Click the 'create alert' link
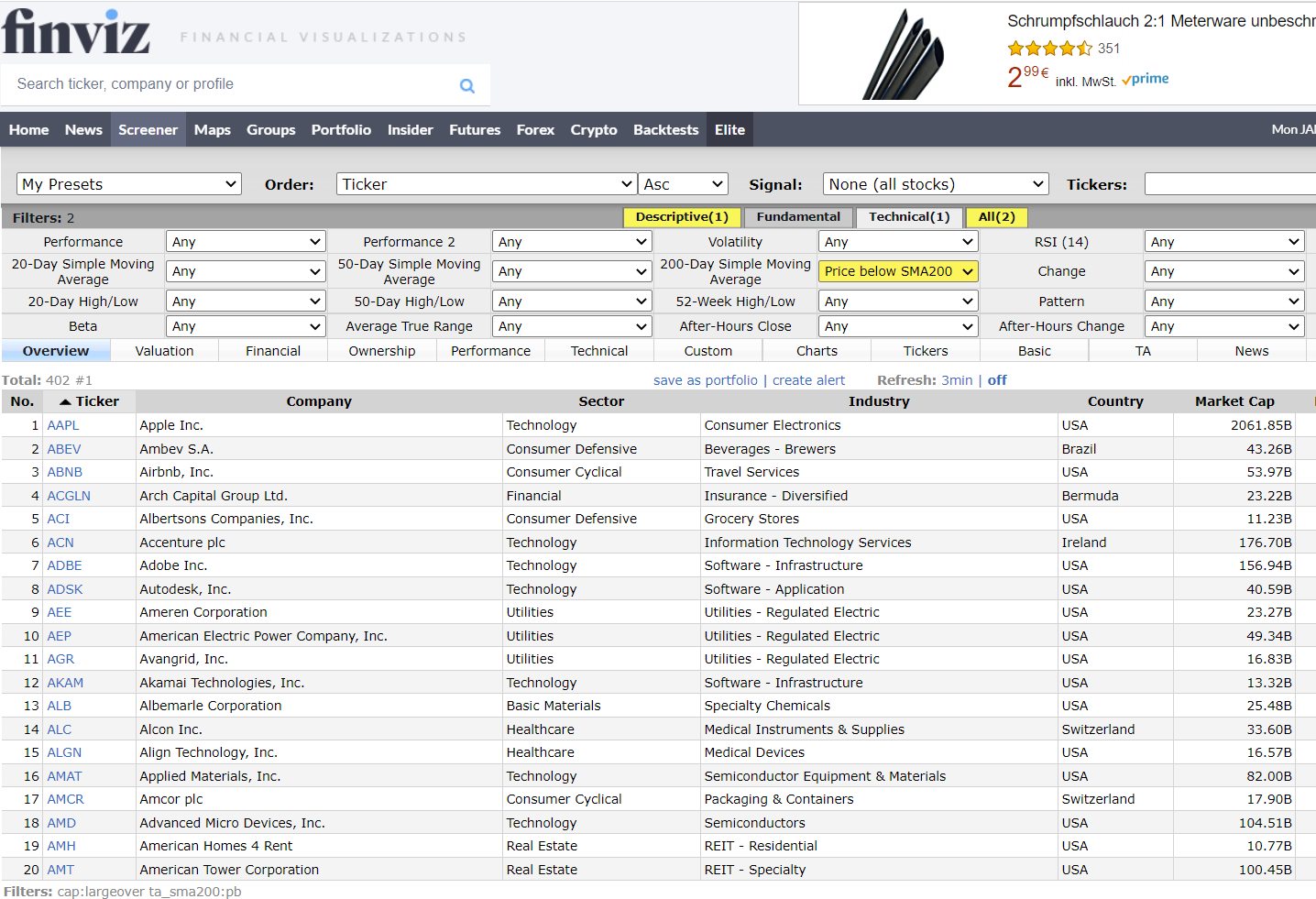The height and width of the screenshot is (899, 1316). tap(808, 380)
